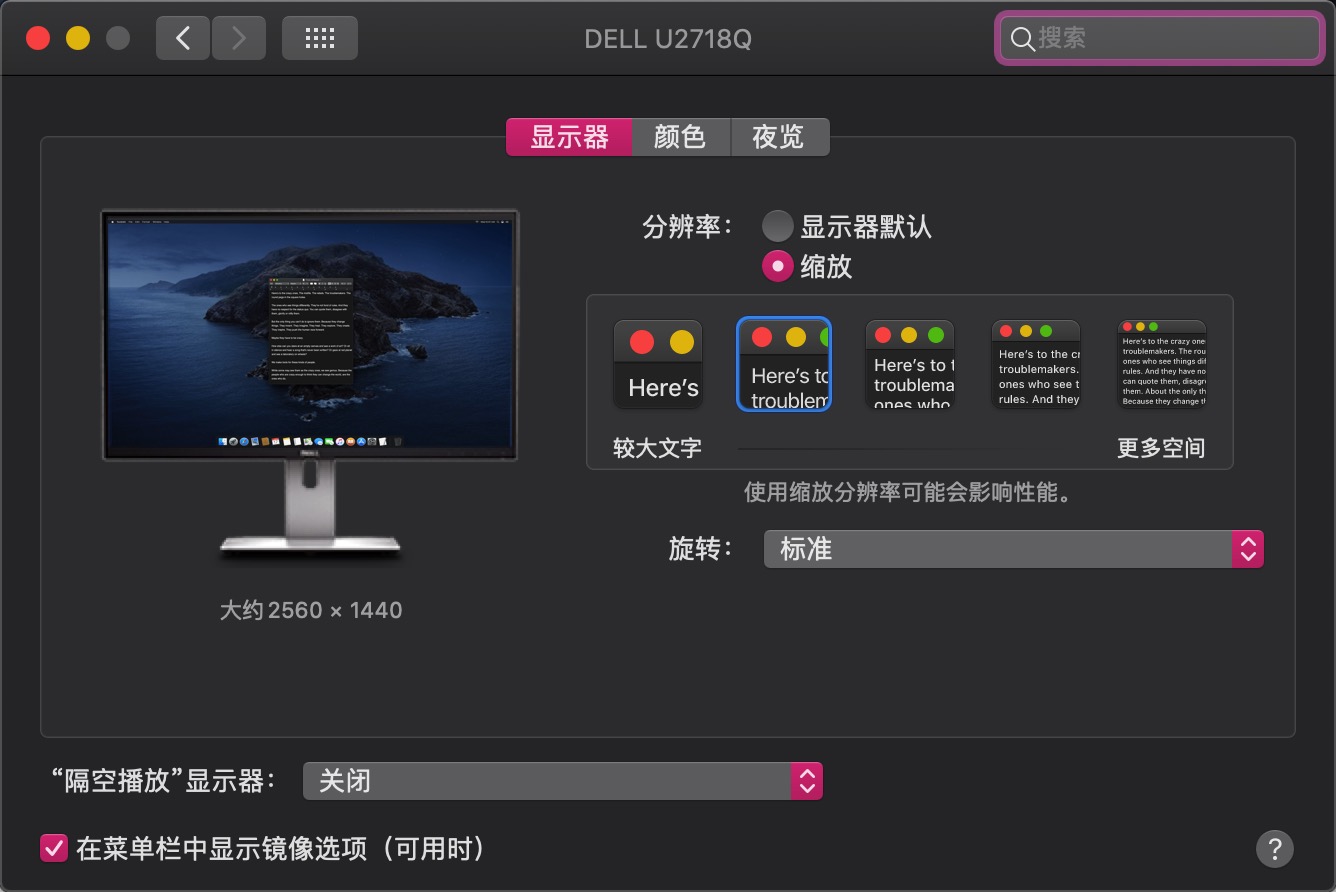This screenshot has width=1336, height=892.
Task: Select the largest text scaling option
Action: pos(657,364)
